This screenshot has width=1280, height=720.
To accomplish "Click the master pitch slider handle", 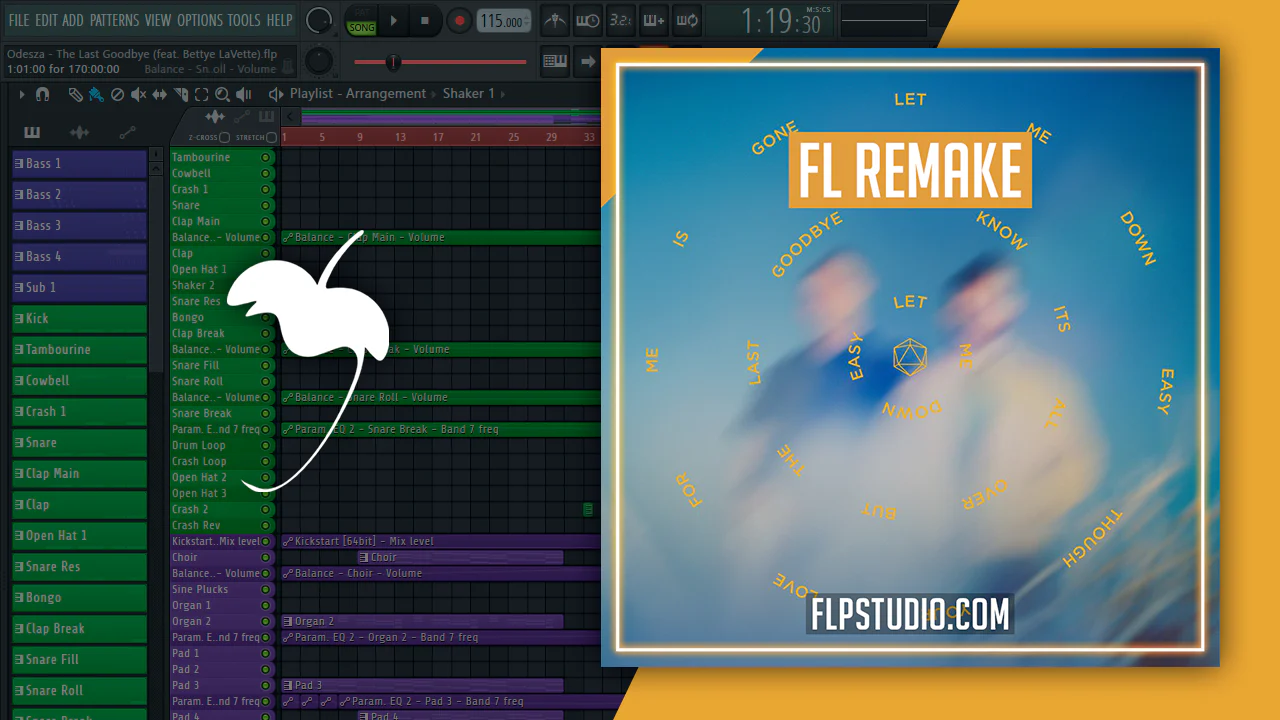I will point(393,62).
